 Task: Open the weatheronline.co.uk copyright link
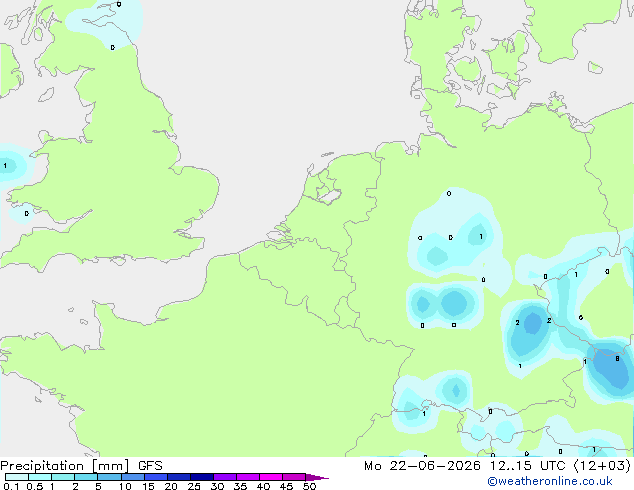coord(550,481)
